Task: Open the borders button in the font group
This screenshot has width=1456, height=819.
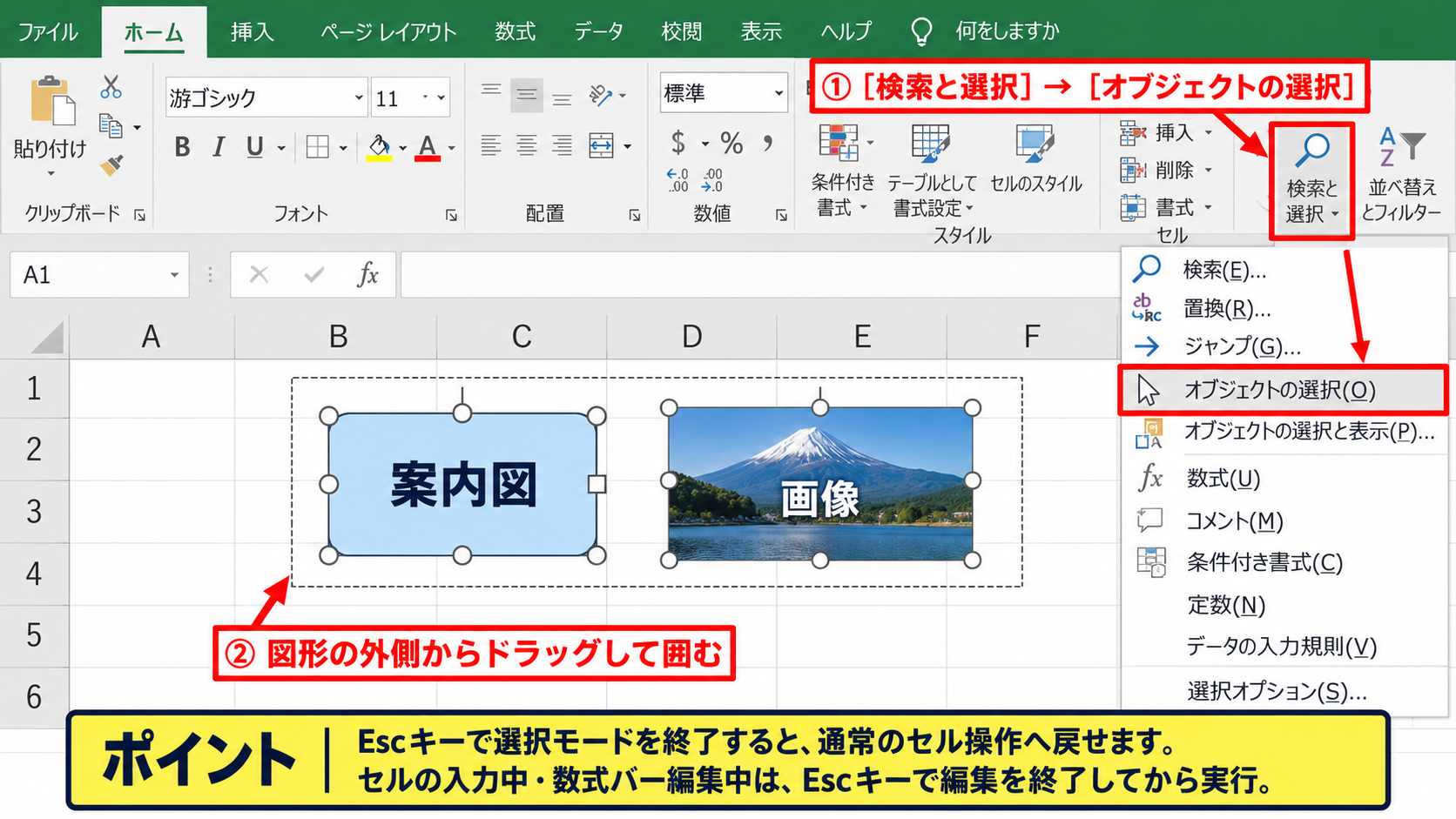Action: [x=318, y=147]
